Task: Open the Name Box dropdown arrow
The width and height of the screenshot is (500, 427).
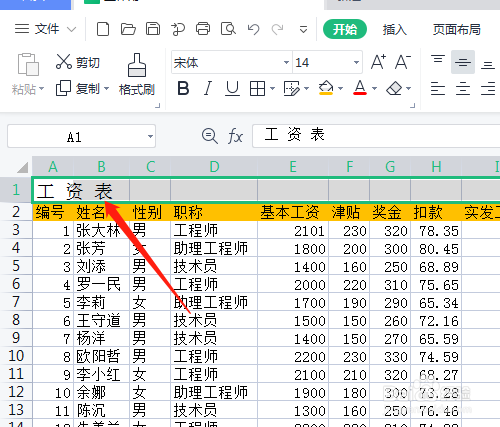Action: click(x=150, y=136)
